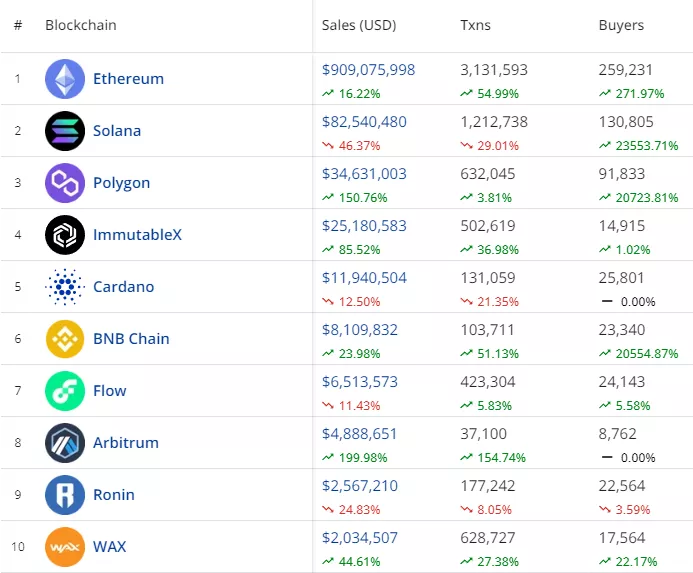Click Flow buyers count 24,143
This screenshot has height=573, width=693.
point(622,382)
